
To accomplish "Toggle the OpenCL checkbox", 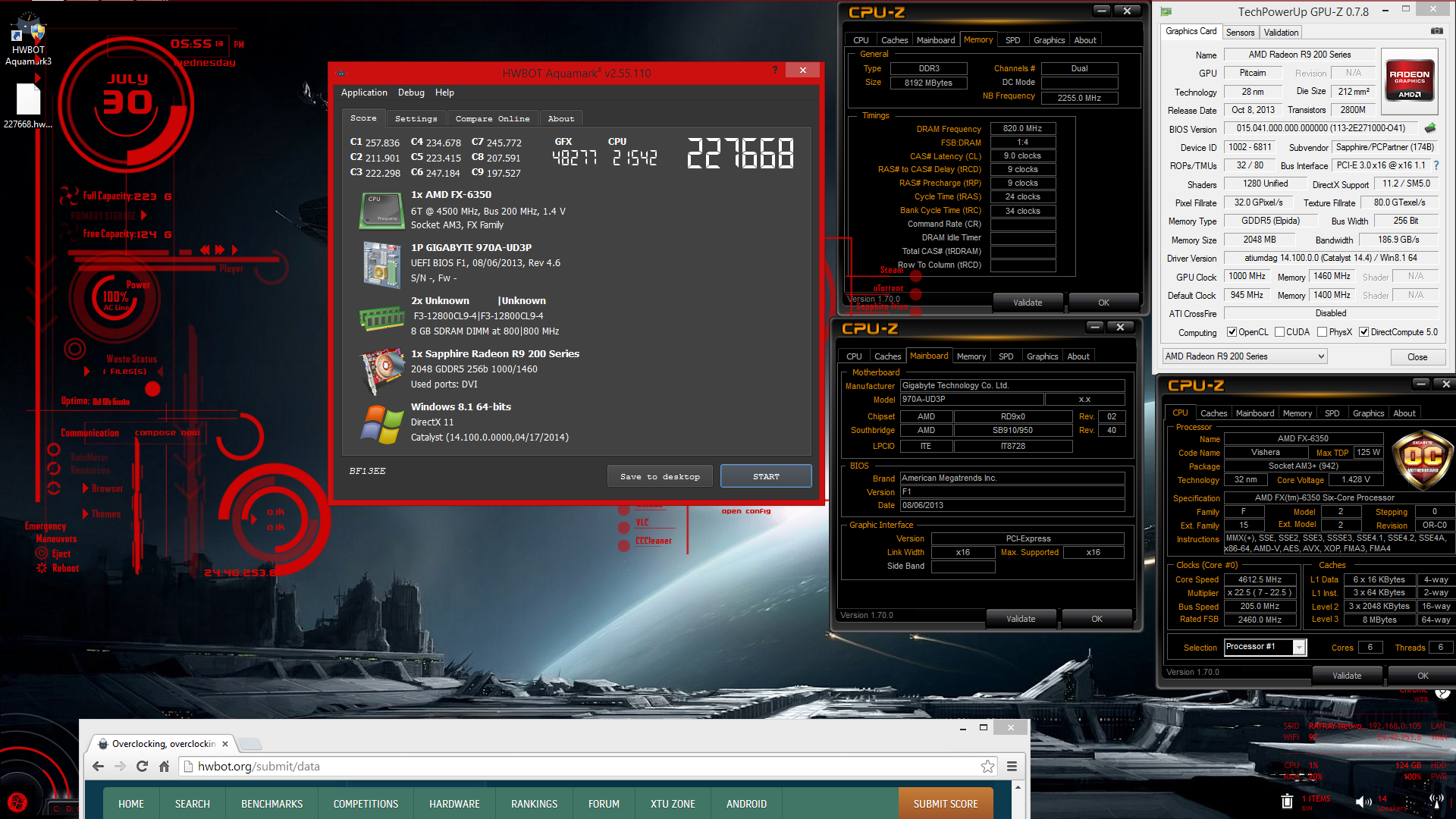I will (1232, 332).
